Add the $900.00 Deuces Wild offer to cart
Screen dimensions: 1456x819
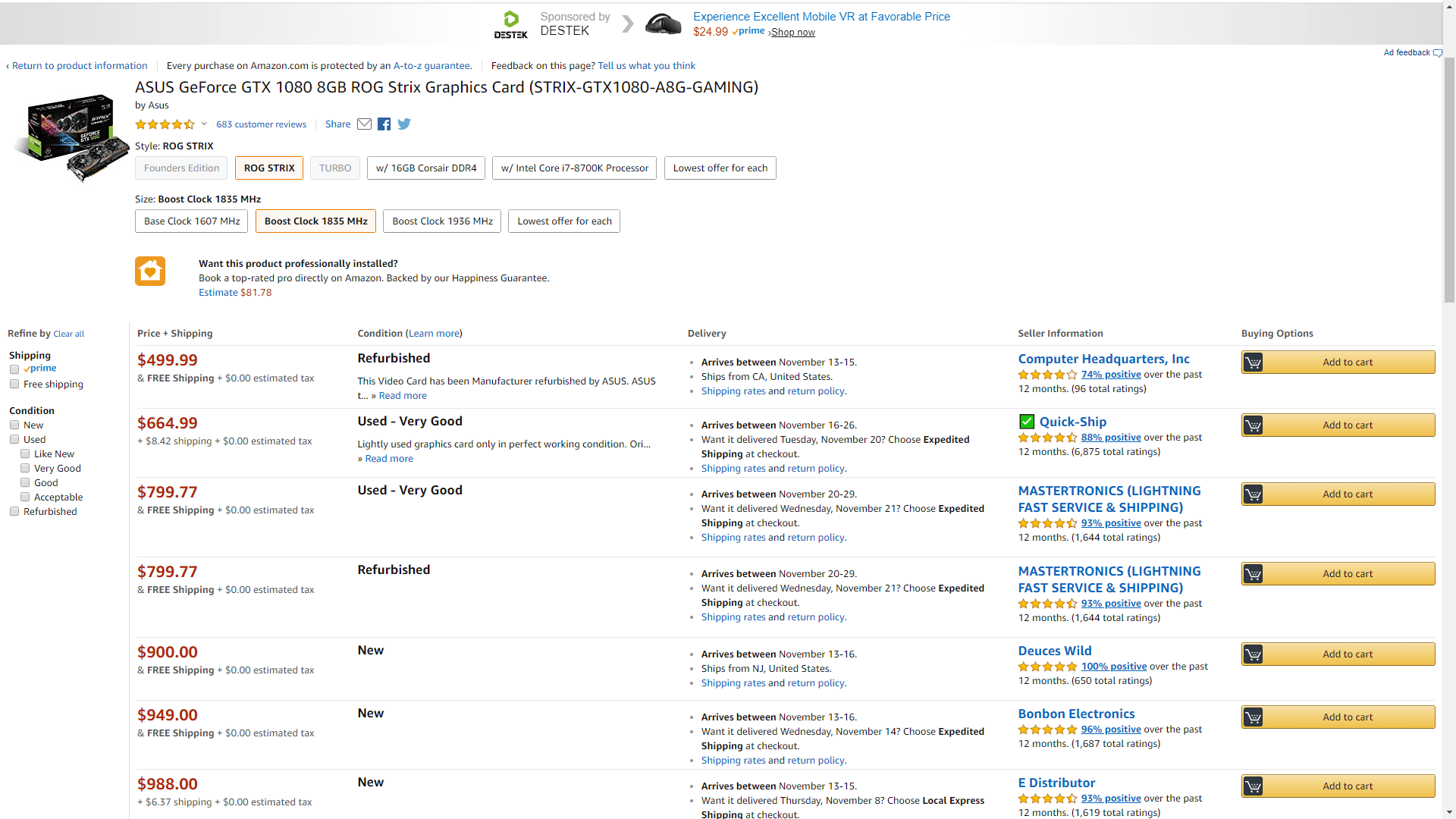(x=1338, y=654)
